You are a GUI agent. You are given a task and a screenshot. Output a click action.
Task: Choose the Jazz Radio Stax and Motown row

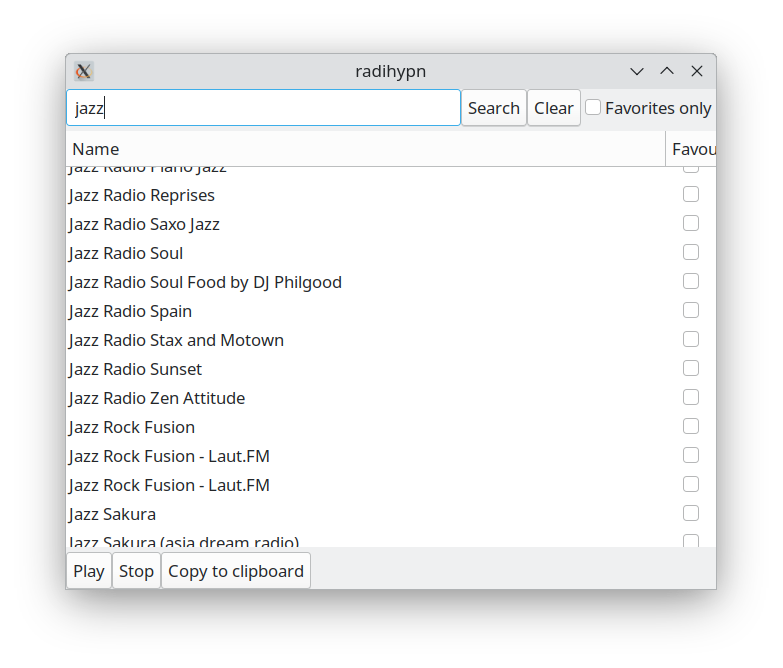click(x=176, y=340)
